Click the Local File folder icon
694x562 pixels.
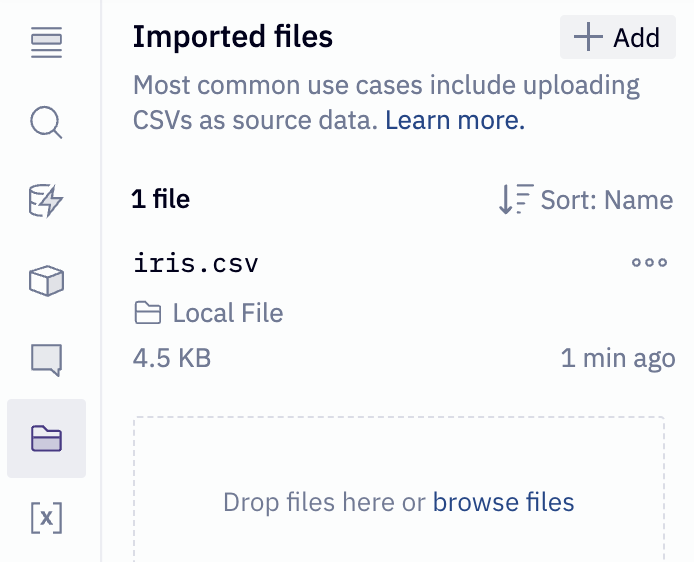(x=148, y=314)
